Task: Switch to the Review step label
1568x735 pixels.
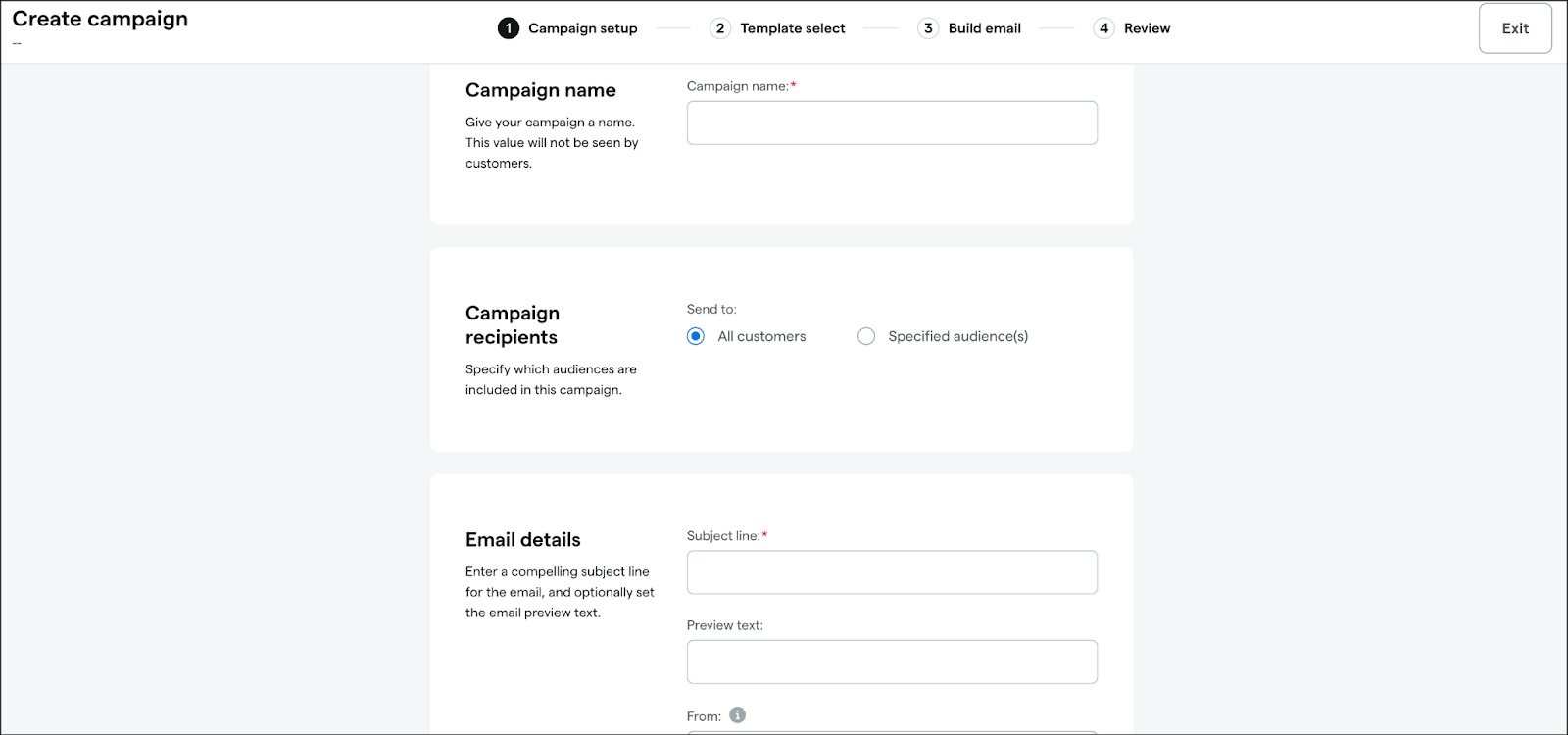Action: 1148,28
